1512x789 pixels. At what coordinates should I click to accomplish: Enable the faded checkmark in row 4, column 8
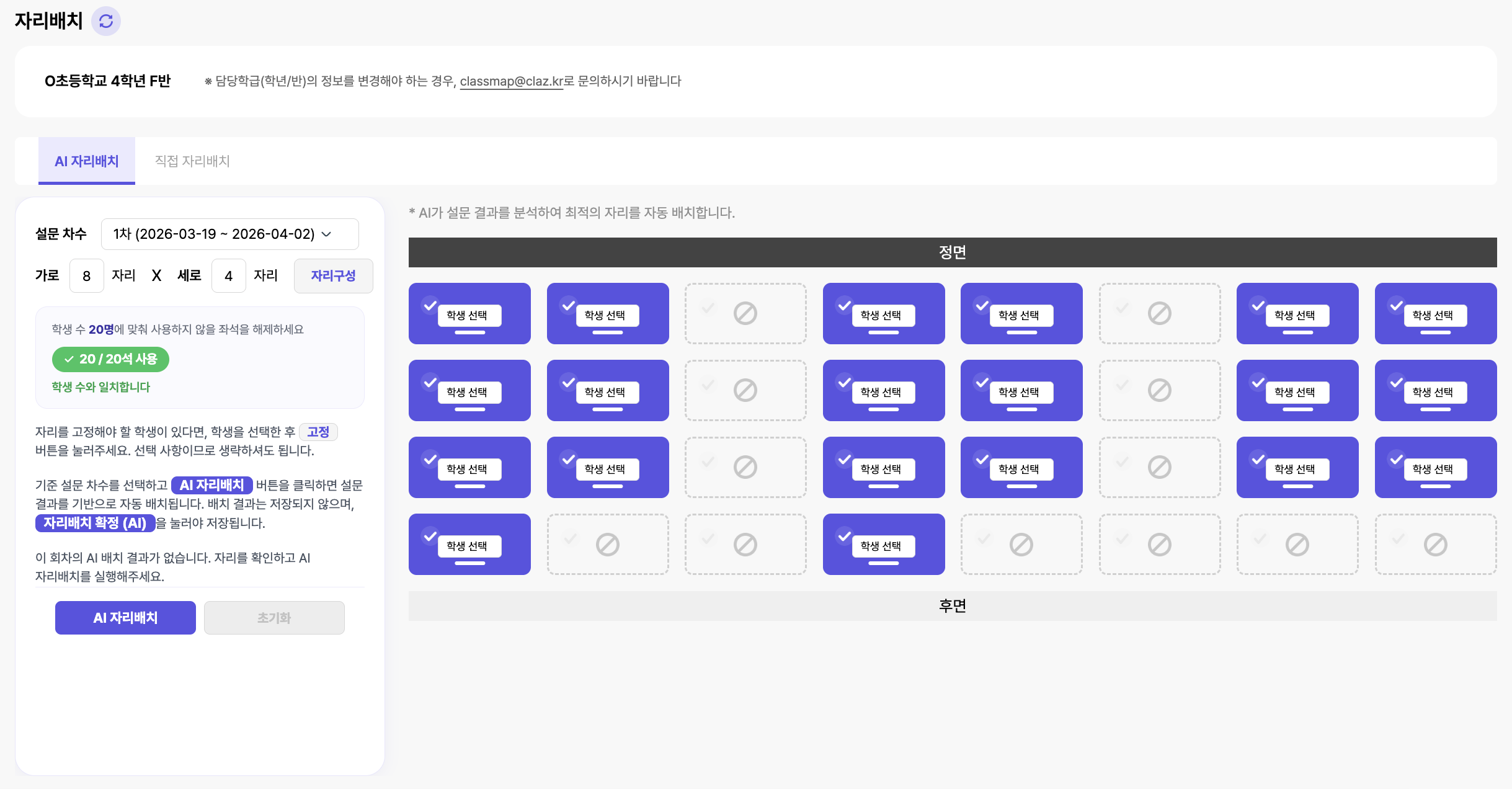tap(1398, 538)
